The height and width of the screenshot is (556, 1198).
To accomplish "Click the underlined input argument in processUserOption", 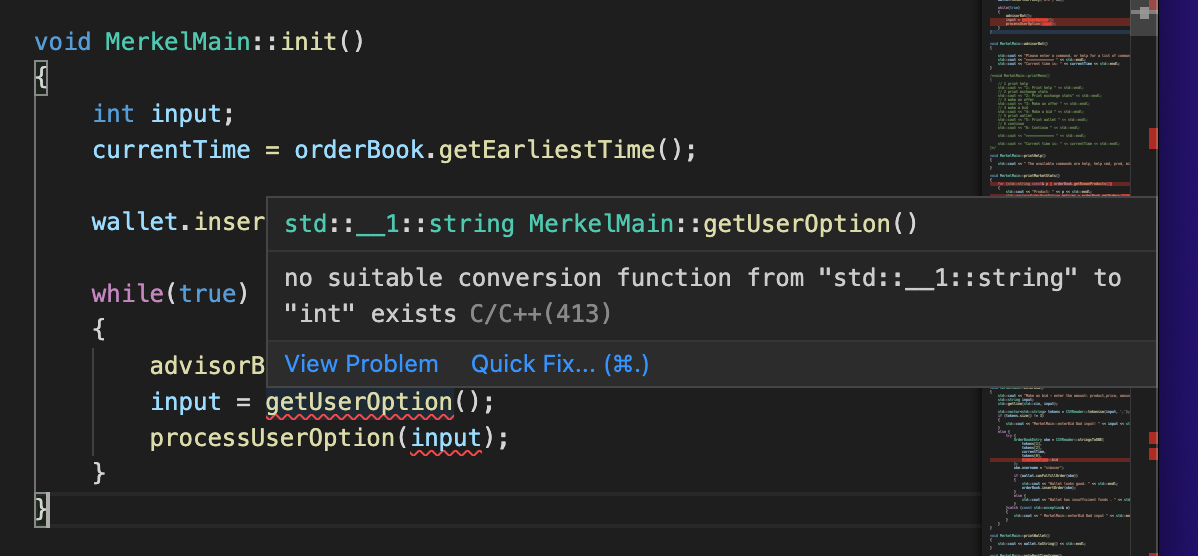I will pos(446,438).
